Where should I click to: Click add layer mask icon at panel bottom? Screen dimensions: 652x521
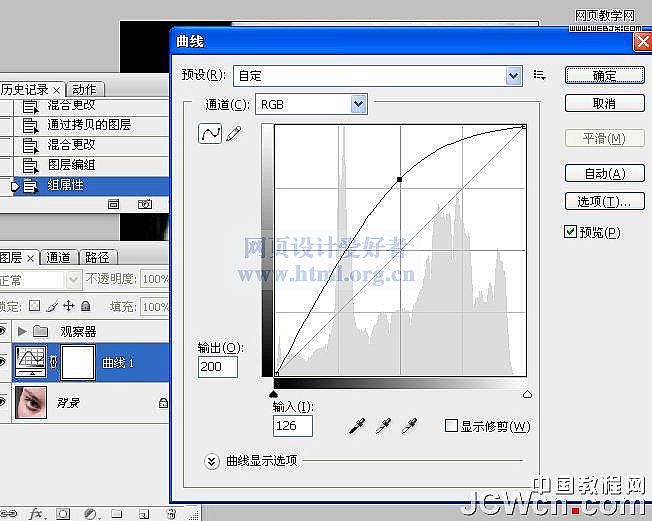(x=63, y=514)
